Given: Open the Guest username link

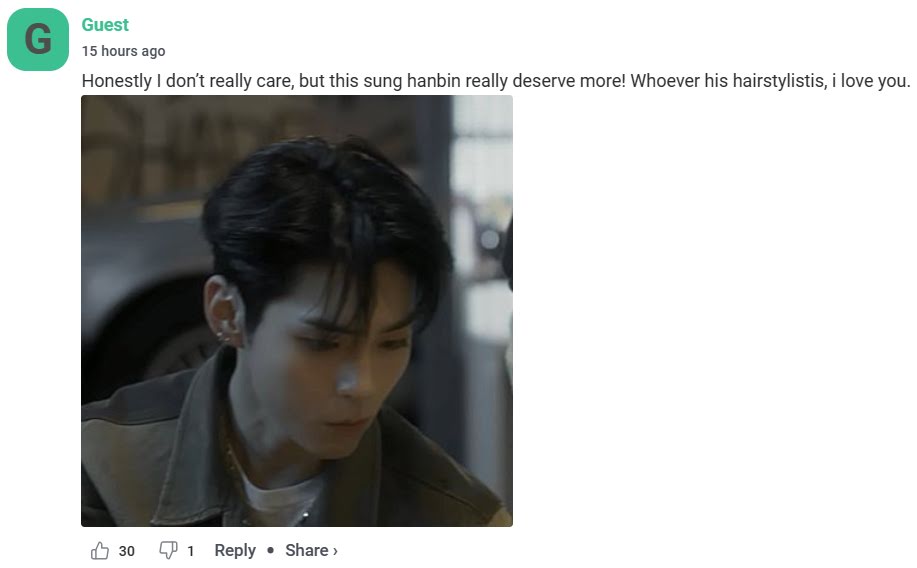Looking at the screenshot, I should coord(105,25).
